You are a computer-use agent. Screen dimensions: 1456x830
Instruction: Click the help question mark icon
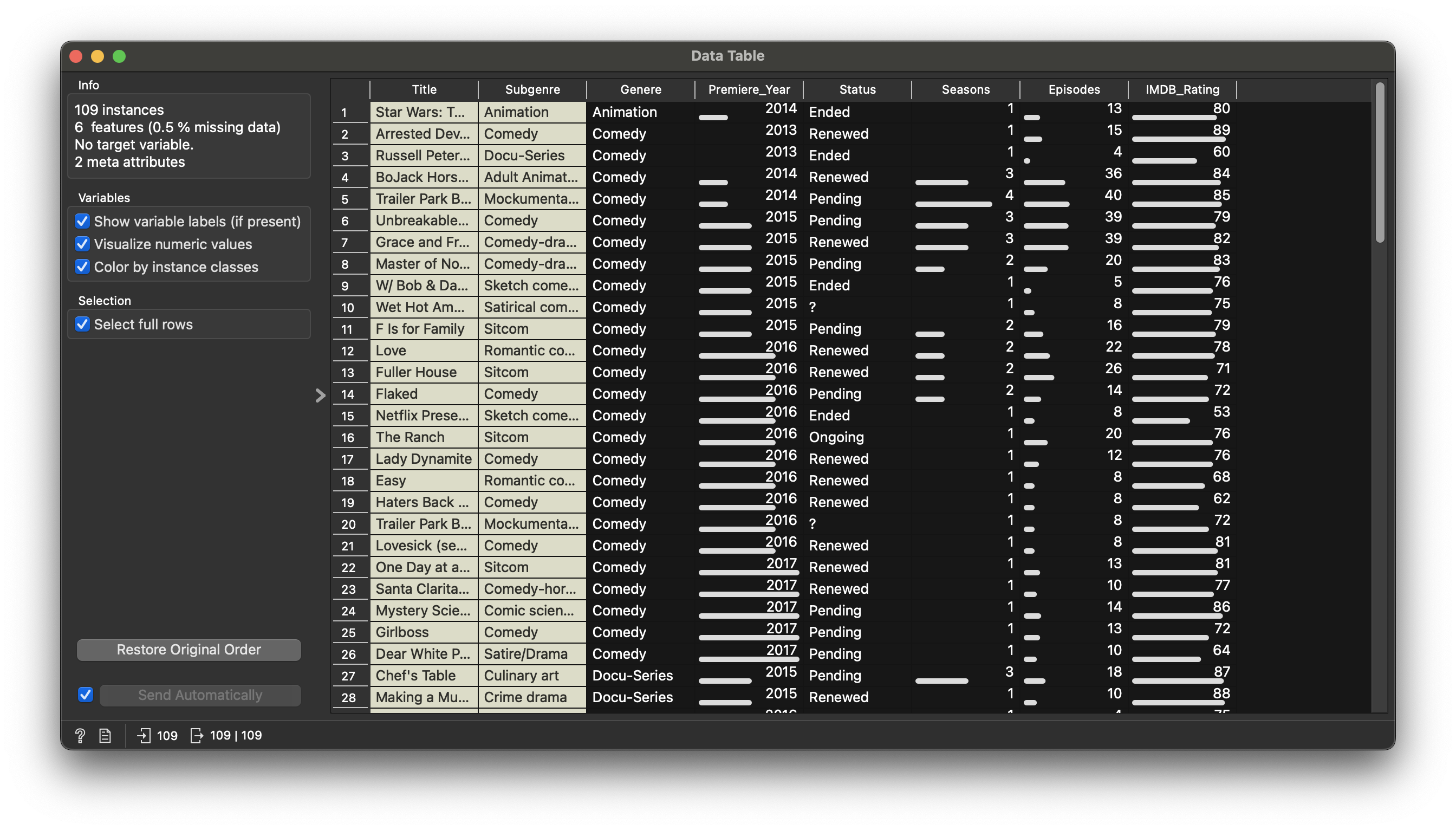point(80,735)
